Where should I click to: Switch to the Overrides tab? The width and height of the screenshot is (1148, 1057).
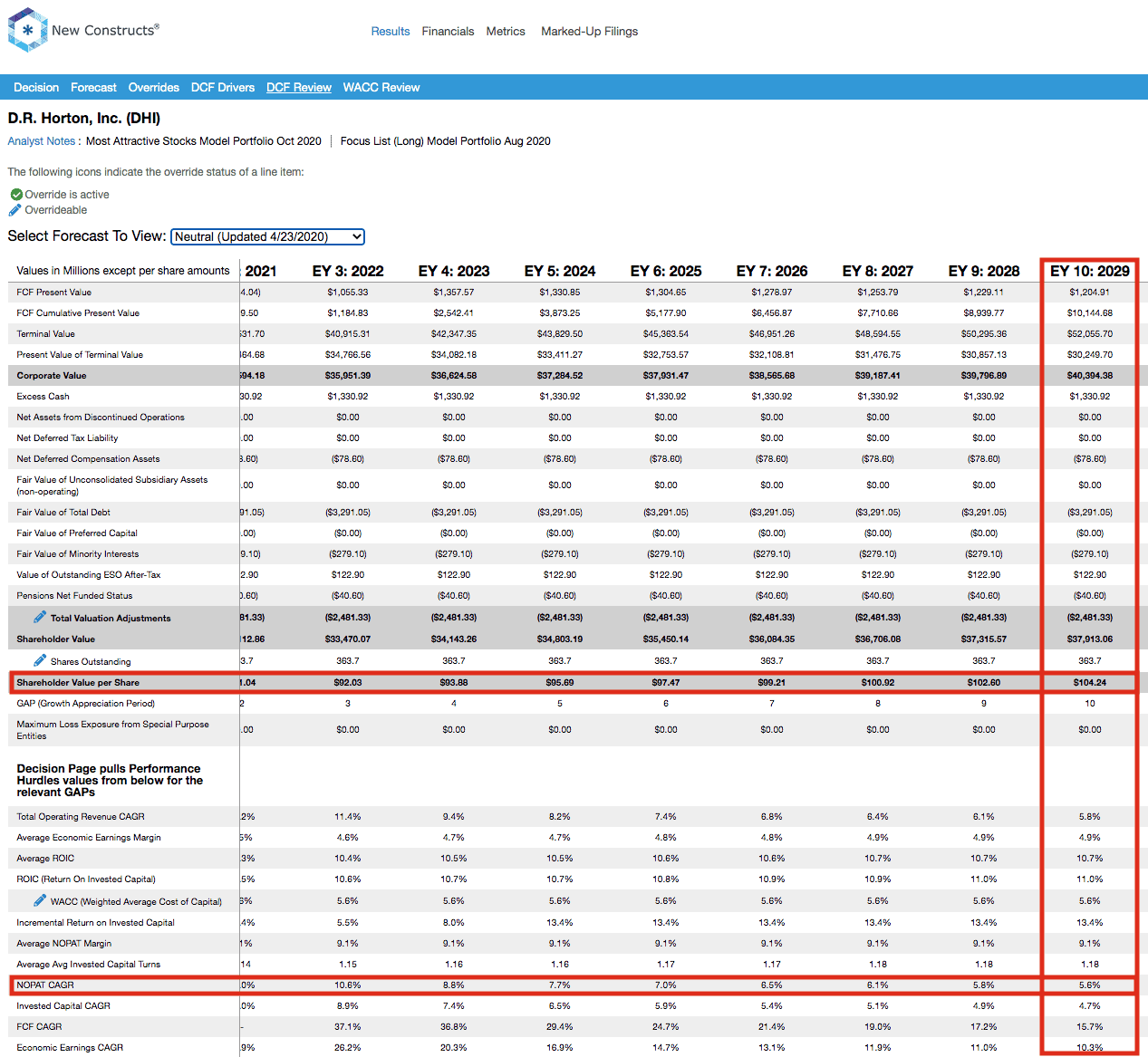tap(154, 88)
